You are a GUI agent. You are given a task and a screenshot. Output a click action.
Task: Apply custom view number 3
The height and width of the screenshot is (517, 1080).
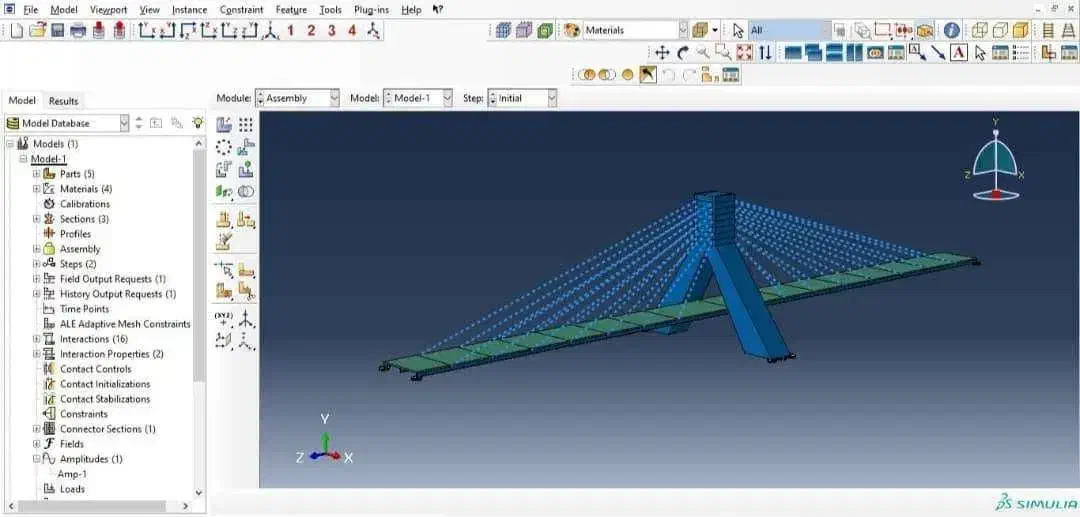point(331,30)
